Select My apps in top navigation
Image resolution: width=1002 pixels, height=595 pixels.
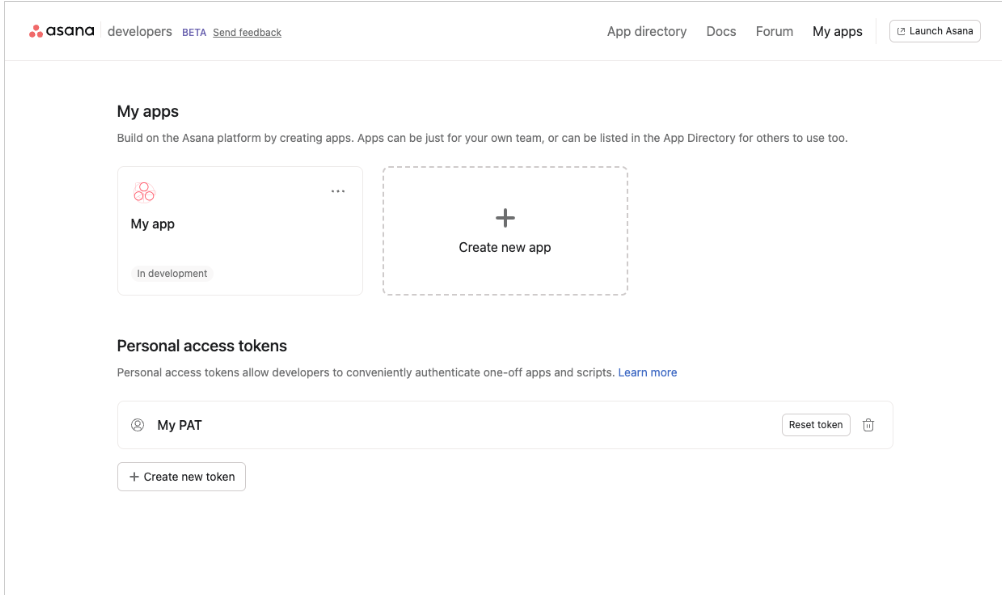pos(837,31)
